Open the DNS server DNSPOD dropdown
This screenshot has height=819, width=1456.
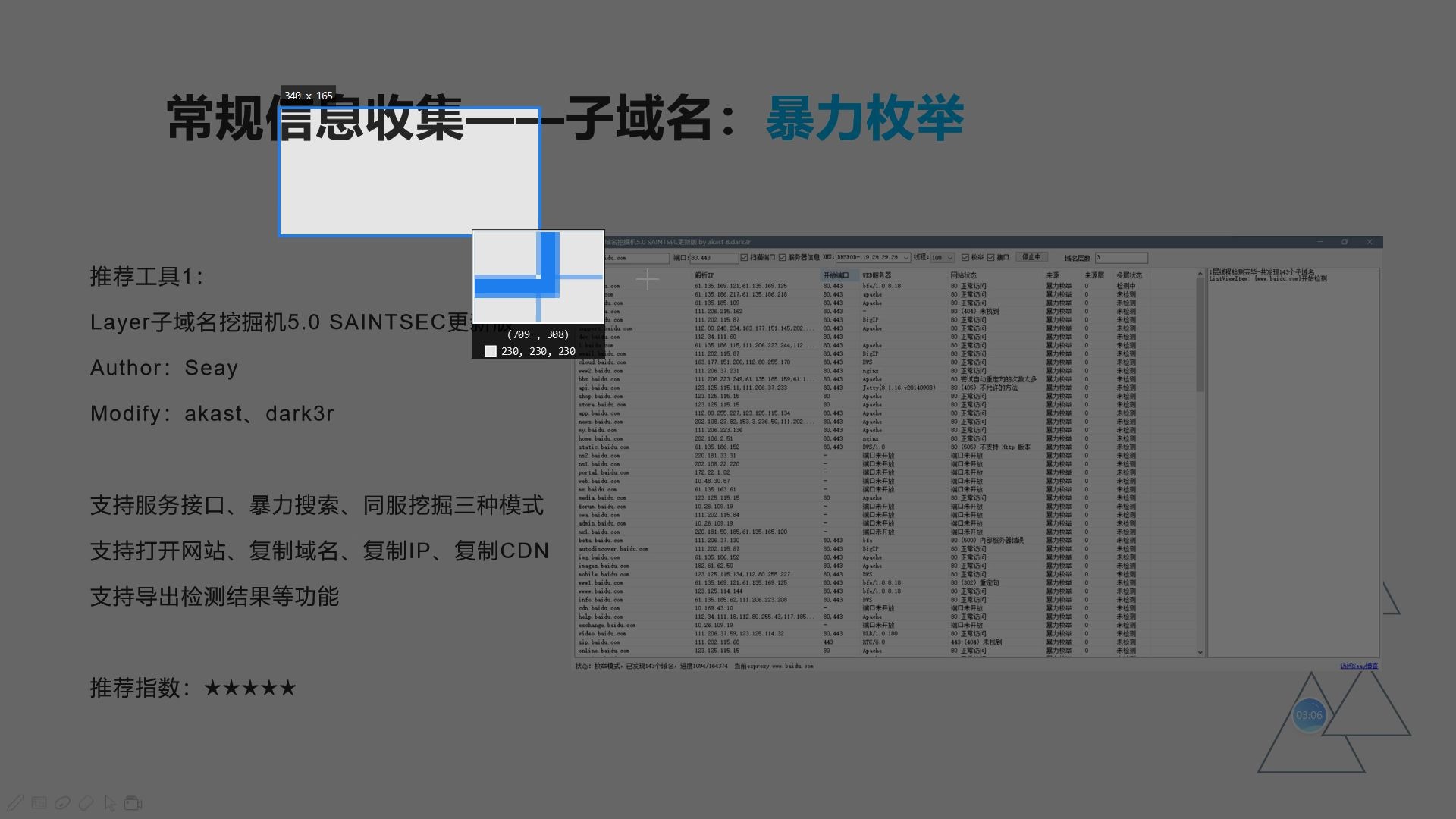905,258
